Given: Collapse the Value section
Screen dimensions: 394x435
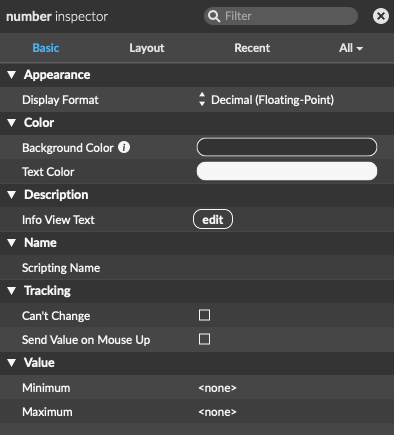Looking at the screenshot, I should point(12,363).
